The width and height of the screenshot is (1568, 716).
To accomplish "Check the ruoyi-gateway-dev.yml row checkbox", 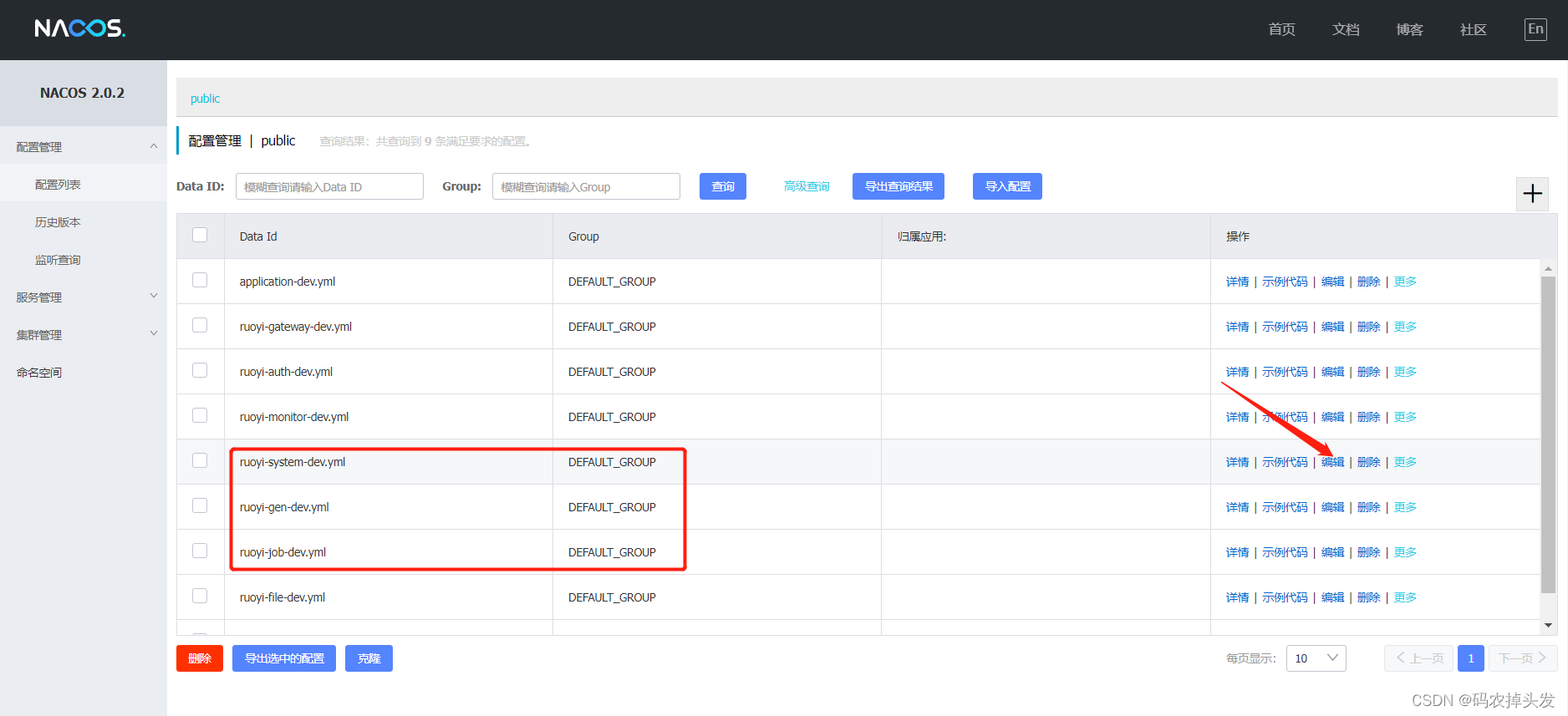I will [x=200, y=325].
